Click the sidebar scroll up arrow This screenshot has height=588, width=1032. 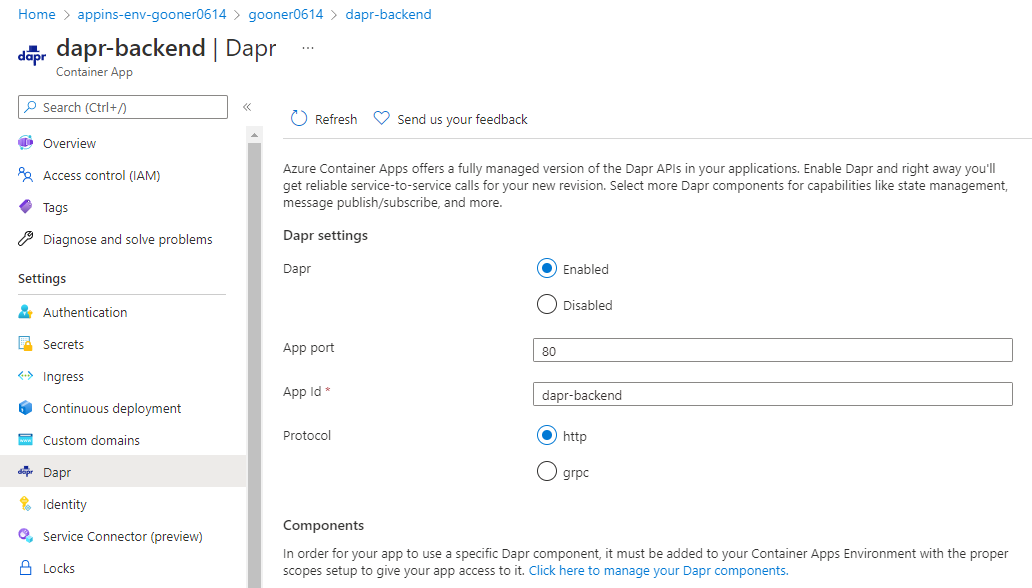(x=254, y=135)
